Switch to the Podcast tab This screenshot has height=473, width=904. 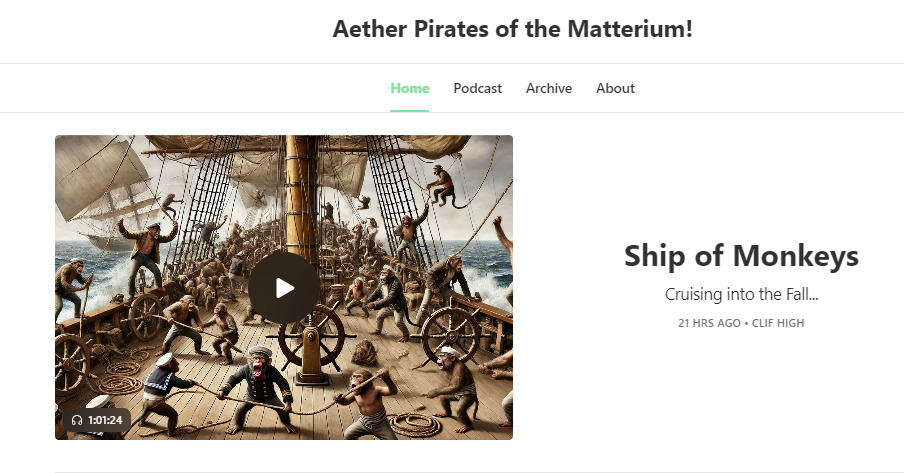click(477, 88)
